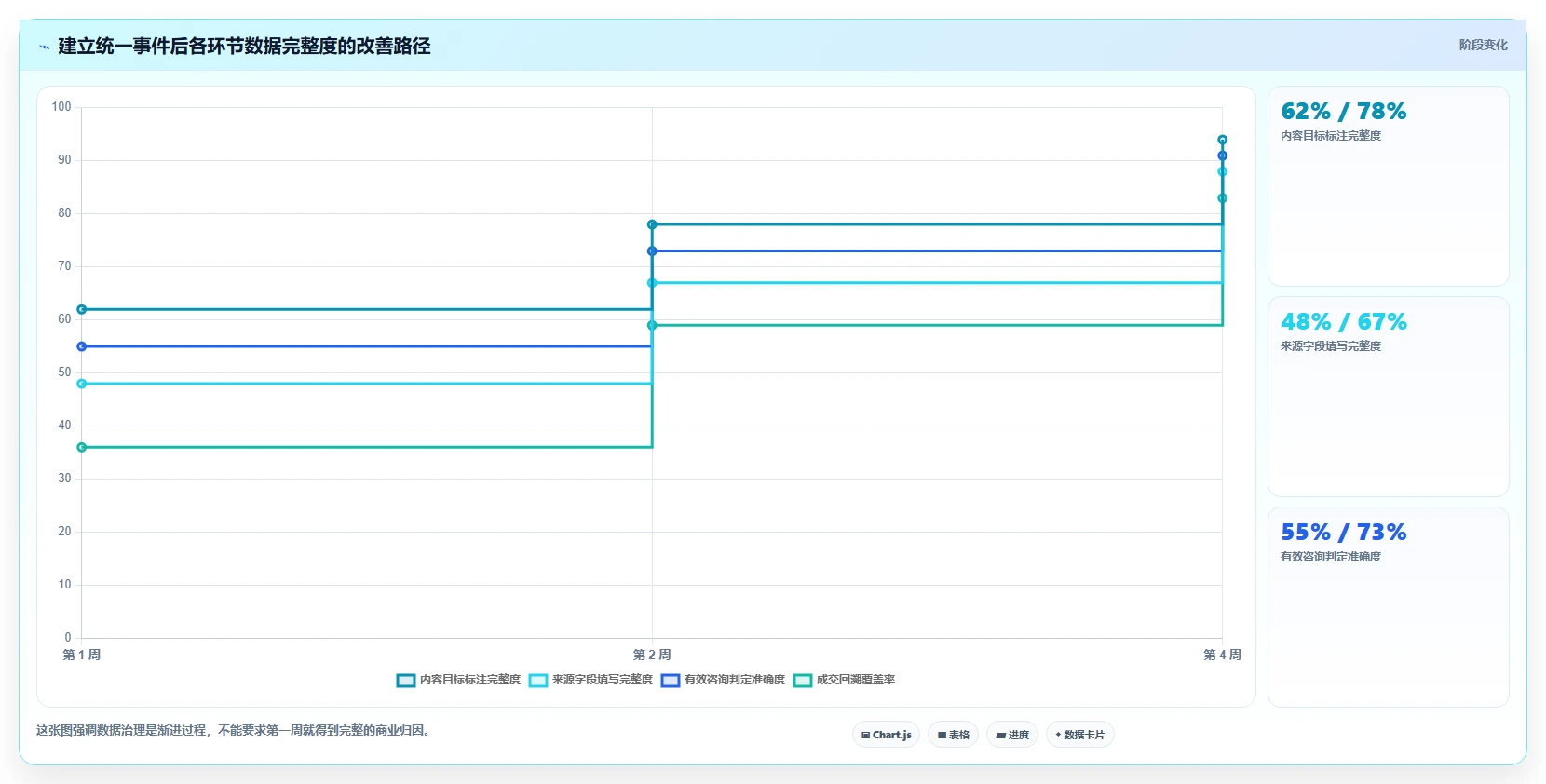This screenshot has width=1546, height=784.
Task: Click the y-axis tick label 50
Action: click(64, 372)
